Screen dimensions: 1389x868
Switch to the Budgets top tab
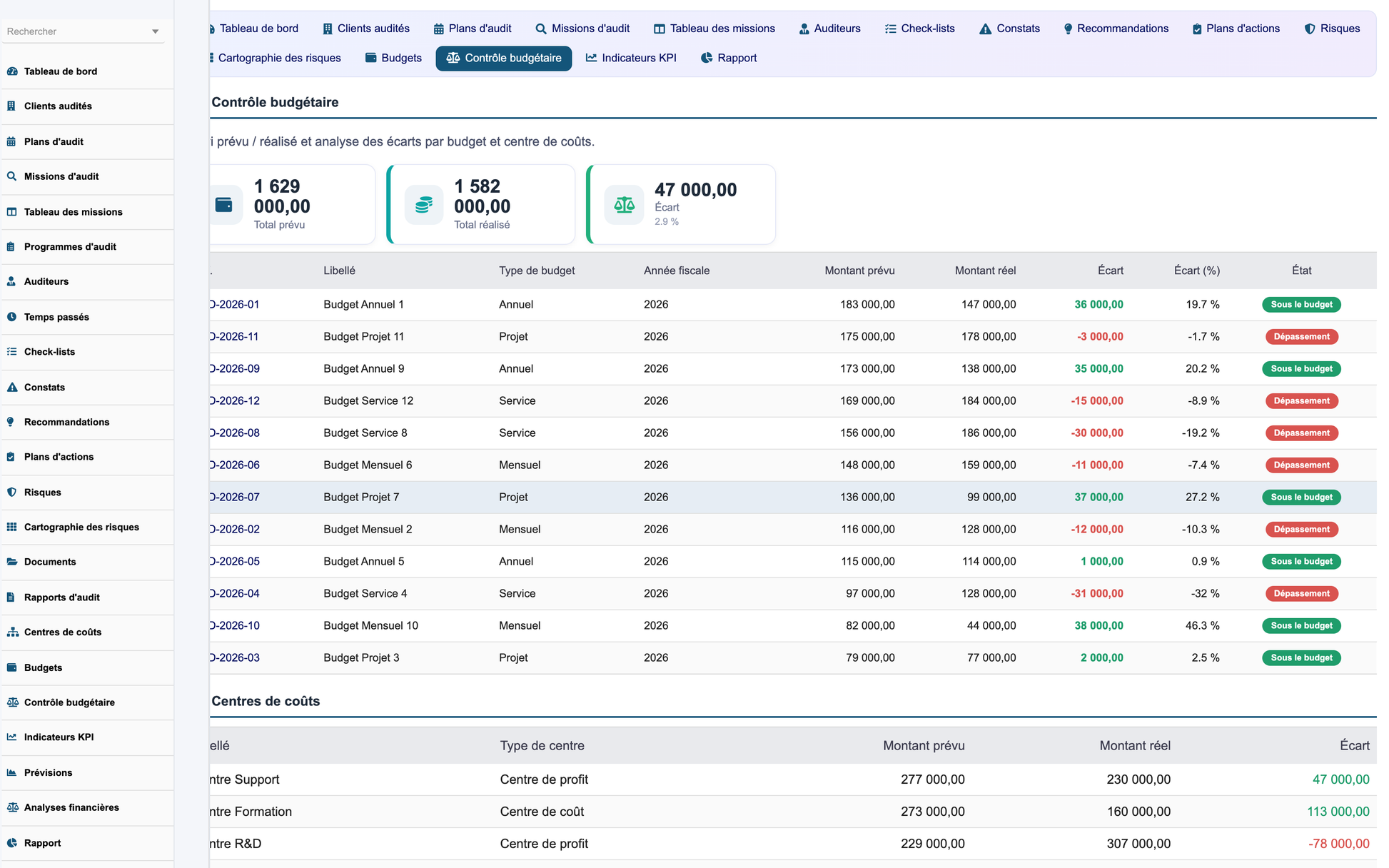(393, 58)
